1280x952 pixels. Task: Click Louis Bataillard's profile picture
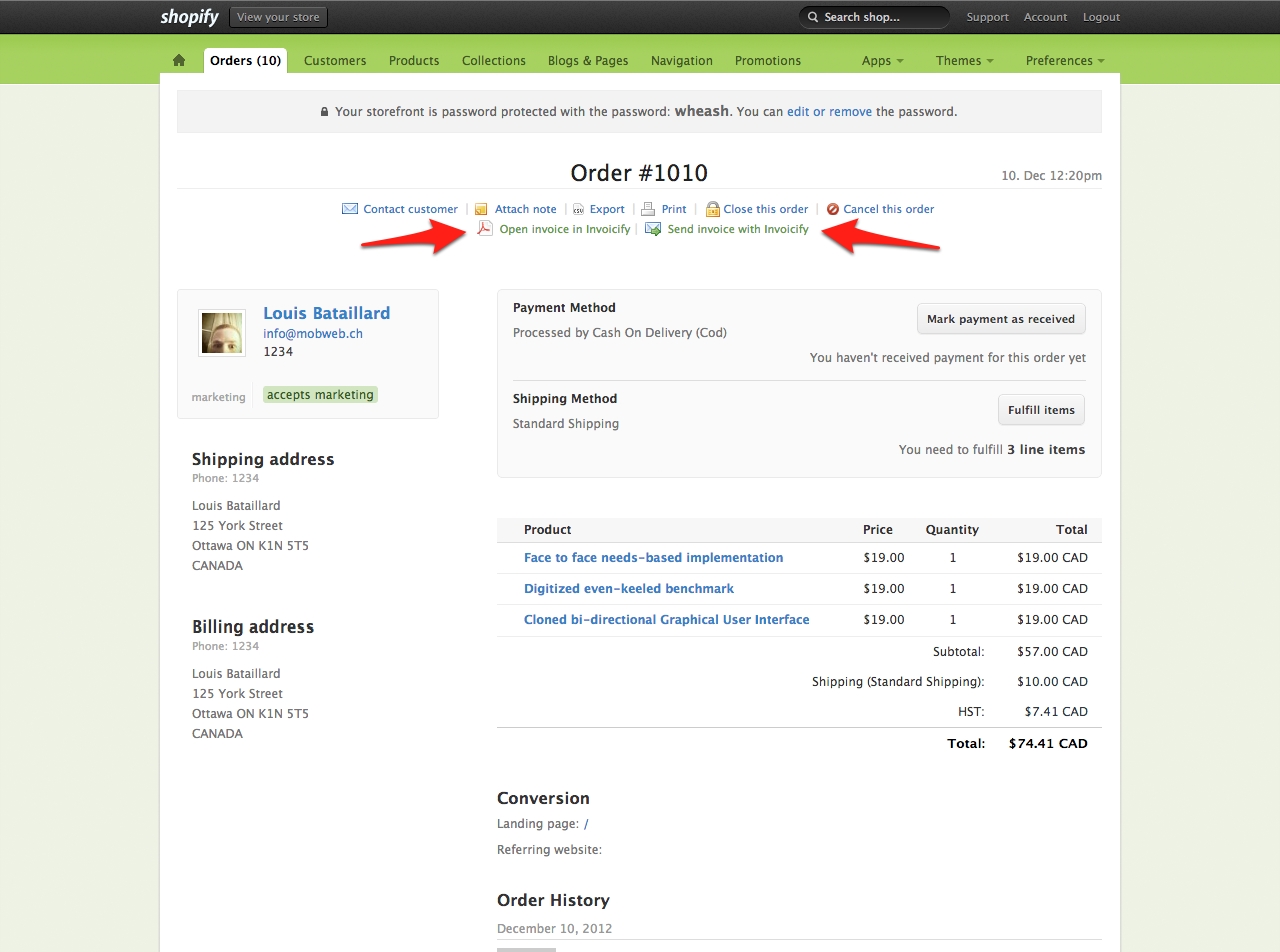pyautogui.click(x=221, y=332)
